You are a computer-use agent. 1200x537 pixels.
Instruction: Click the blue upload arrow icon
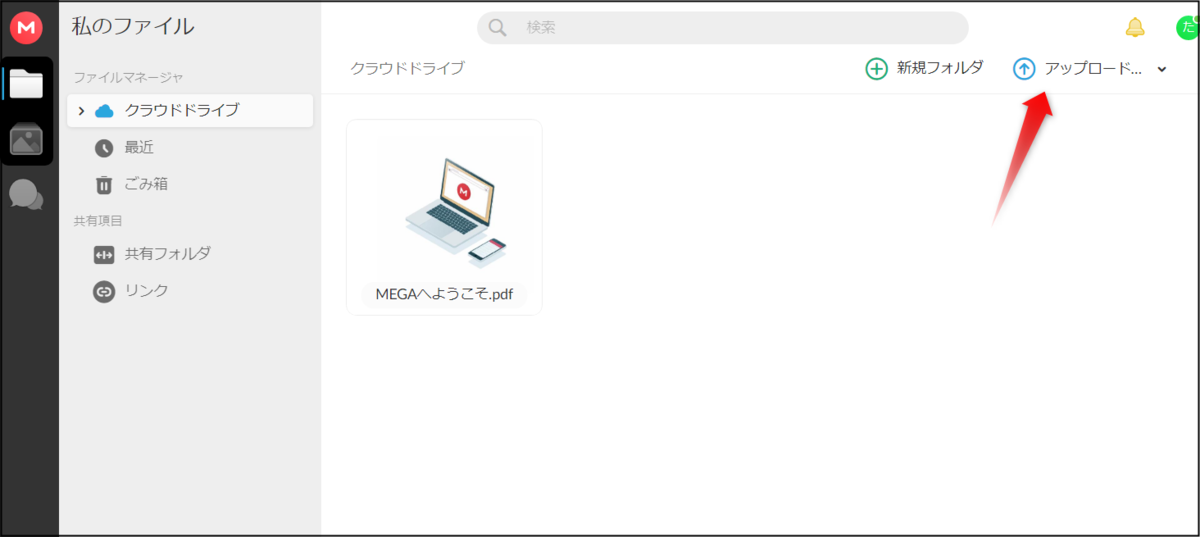[x=1024, y=69]
